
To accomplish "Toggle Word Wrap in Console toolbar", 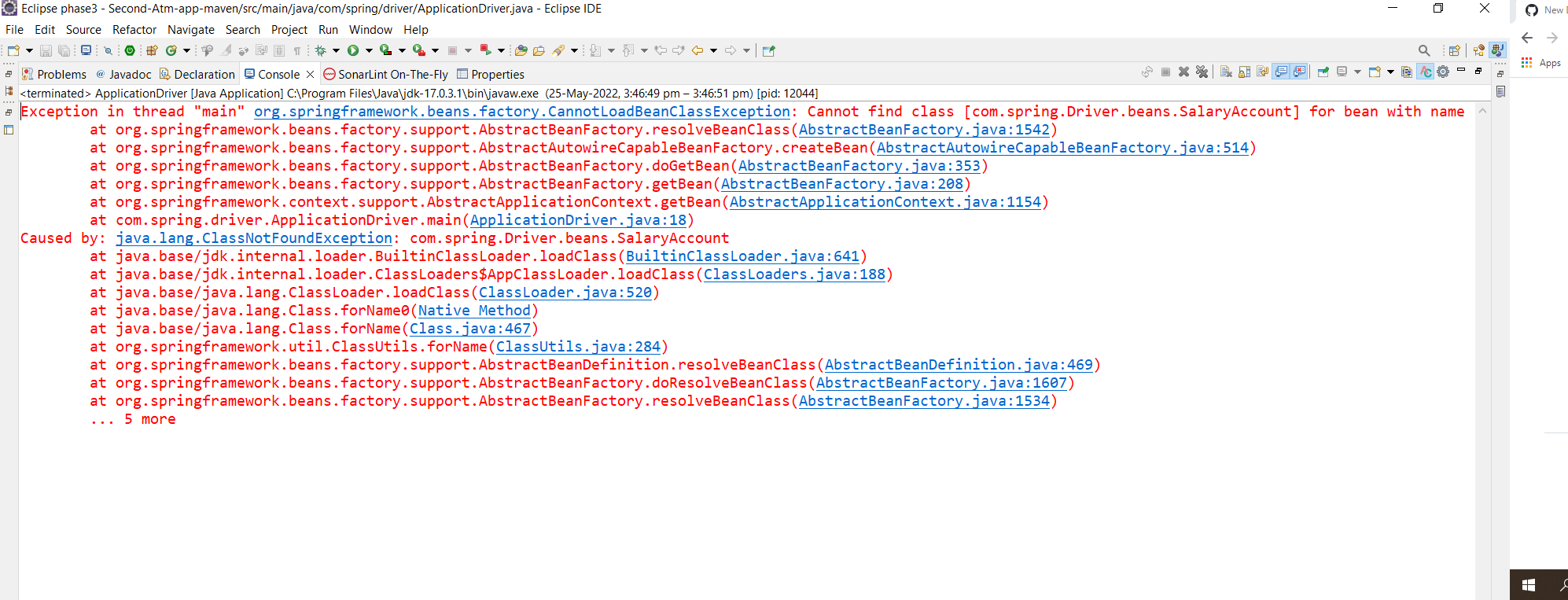I will tap(1262, 72).
